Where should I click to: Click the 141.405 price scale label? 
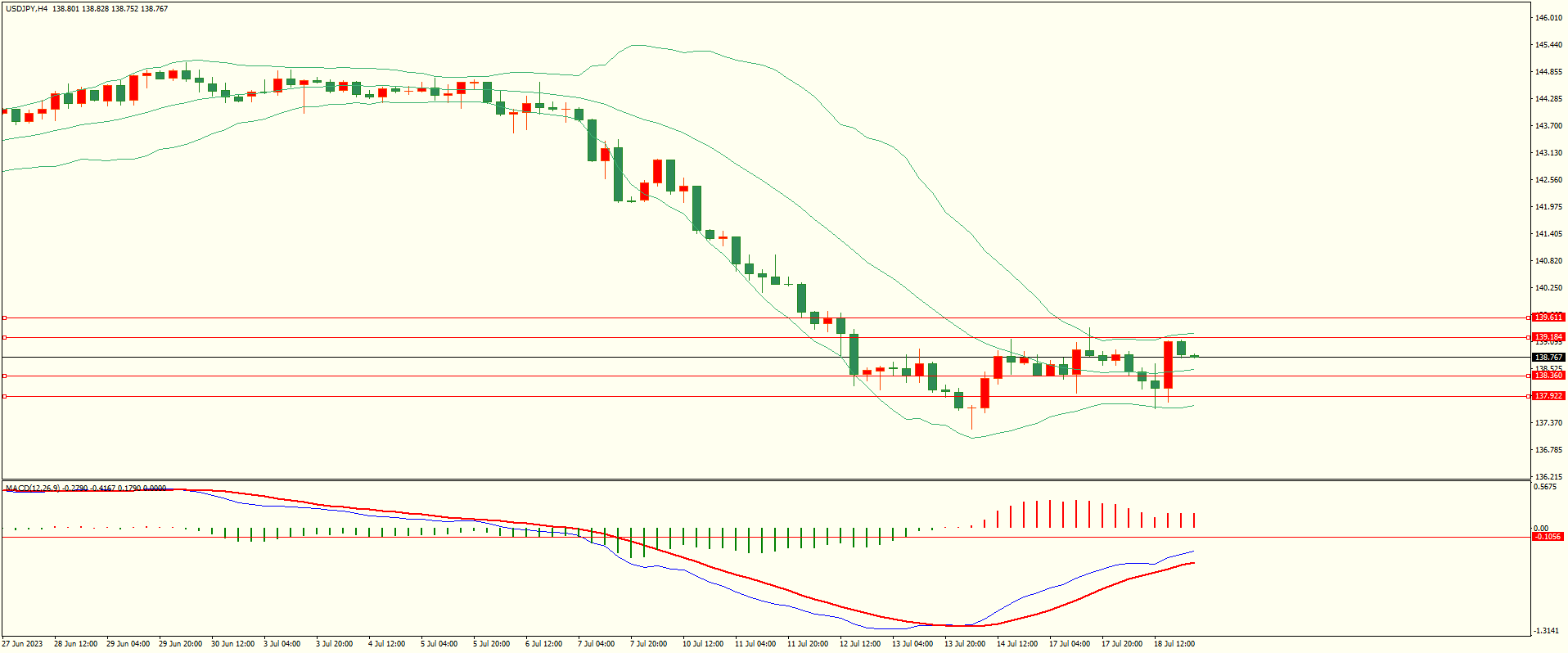[1549, 234]
